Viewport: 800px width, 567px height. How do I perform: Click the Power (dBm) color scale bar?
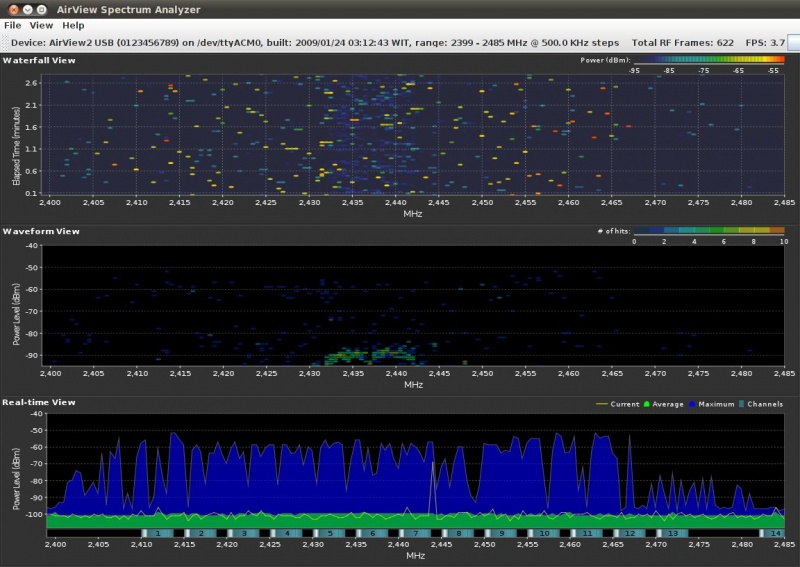[x=709, y=60]
